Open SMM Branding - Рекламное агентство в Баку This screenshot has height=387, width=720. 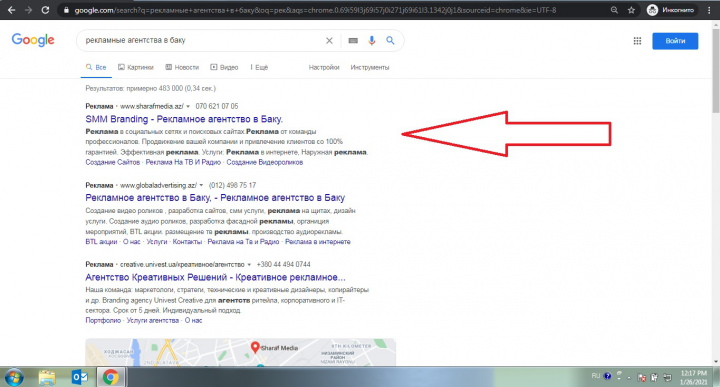[x=184, y=119]
